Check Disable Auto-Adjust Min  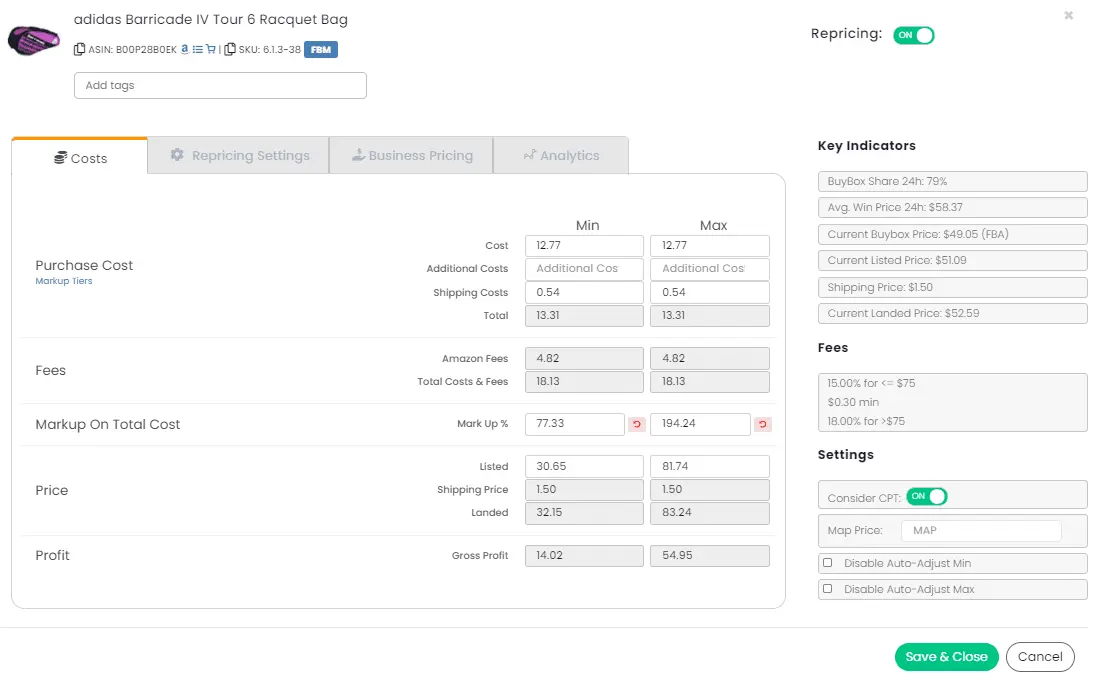point(828,563)
